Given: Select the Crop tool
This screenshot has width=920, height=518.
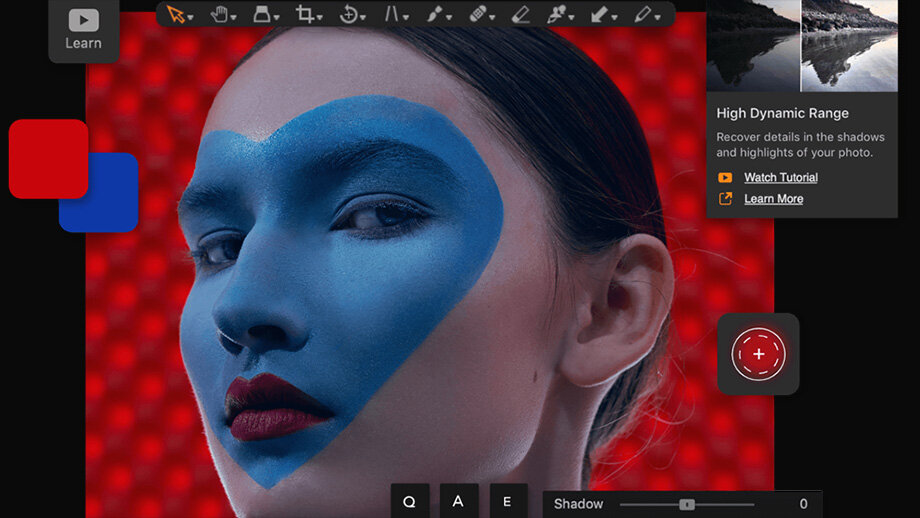Looking at the screenshot, I should click(305, 14).
